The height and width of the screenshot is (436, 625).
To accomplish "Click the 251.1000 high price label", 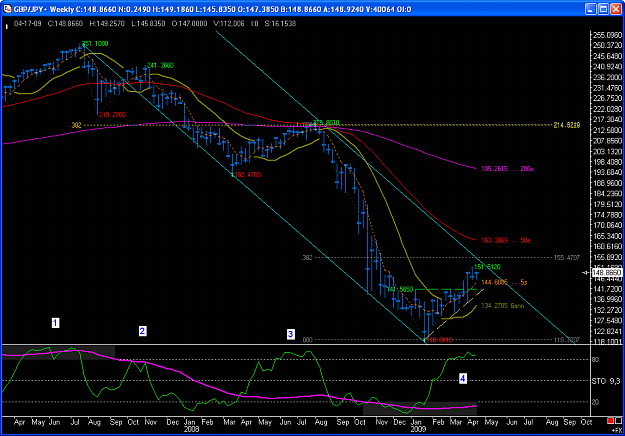I will [95, 43].
